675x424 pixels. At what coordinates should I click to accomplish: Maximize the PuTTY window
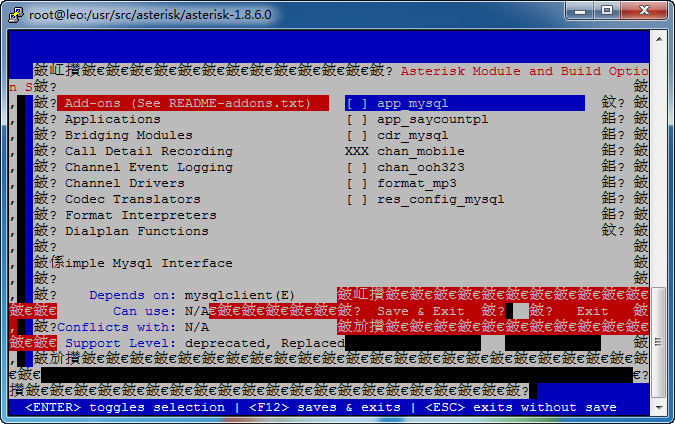pos(607,10)
